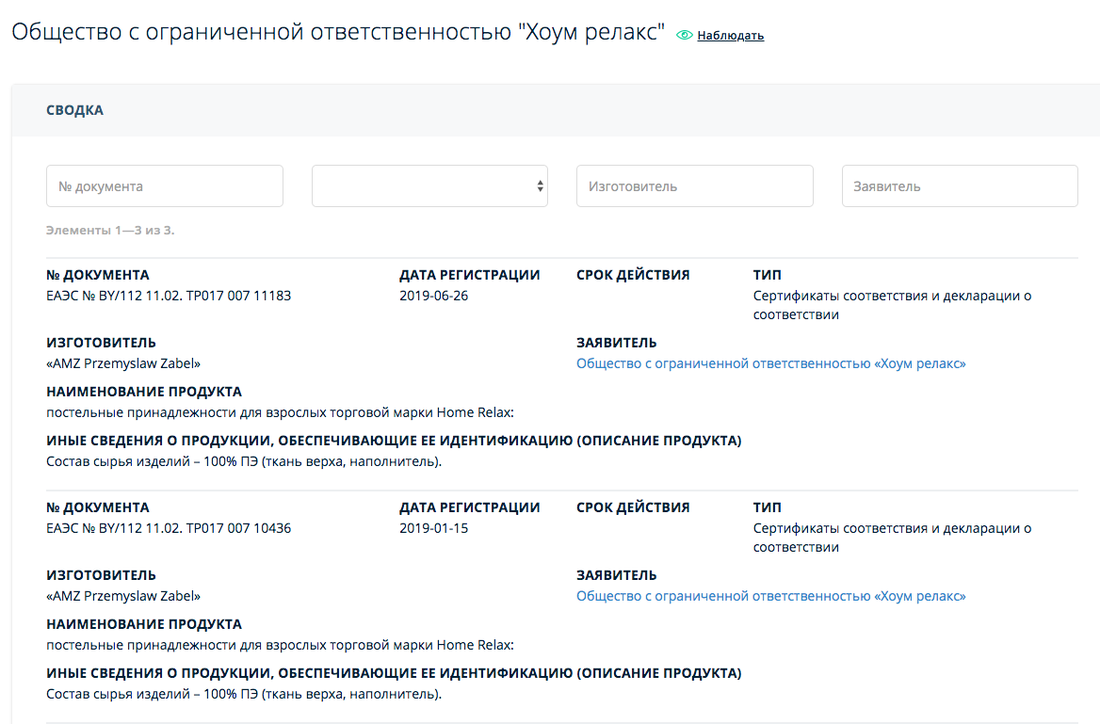
Task: Click product name text in the 2019-06-26 record
Action: [280, 413]
